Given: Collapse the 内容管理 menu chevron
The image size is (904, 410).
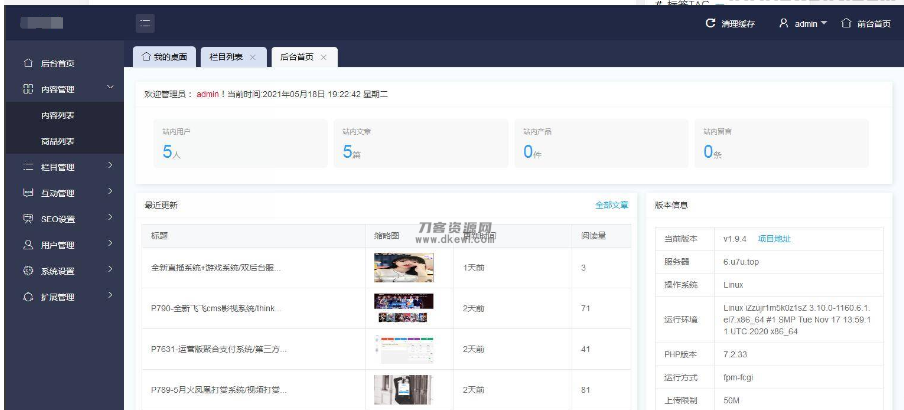Looking at the screenshot, I should tap(110, 88).
